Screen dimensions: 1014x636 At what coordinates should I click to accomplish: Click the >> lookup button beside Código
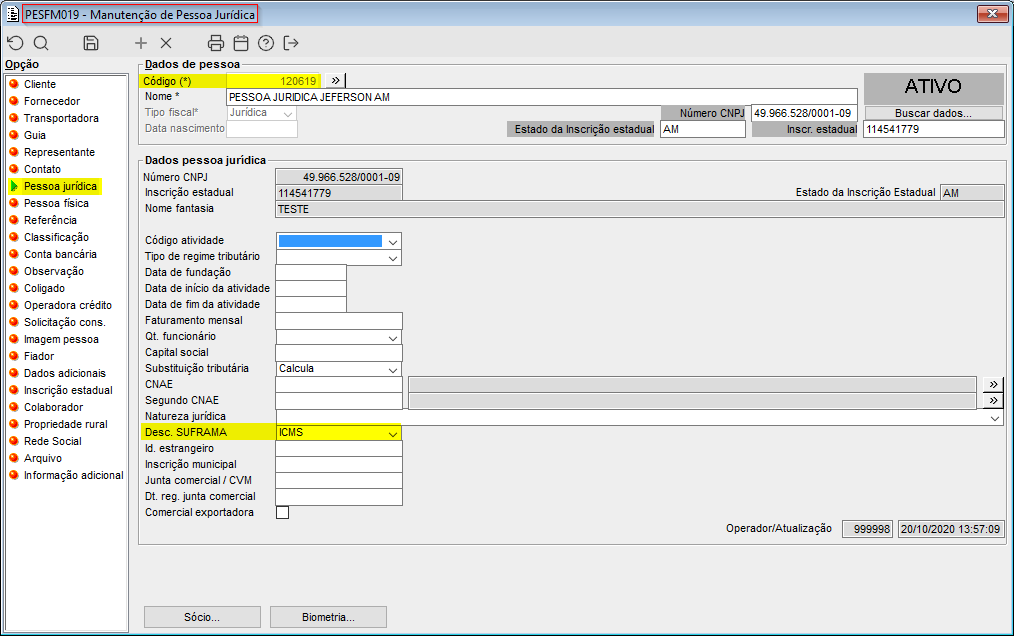[x=335, y=80]
